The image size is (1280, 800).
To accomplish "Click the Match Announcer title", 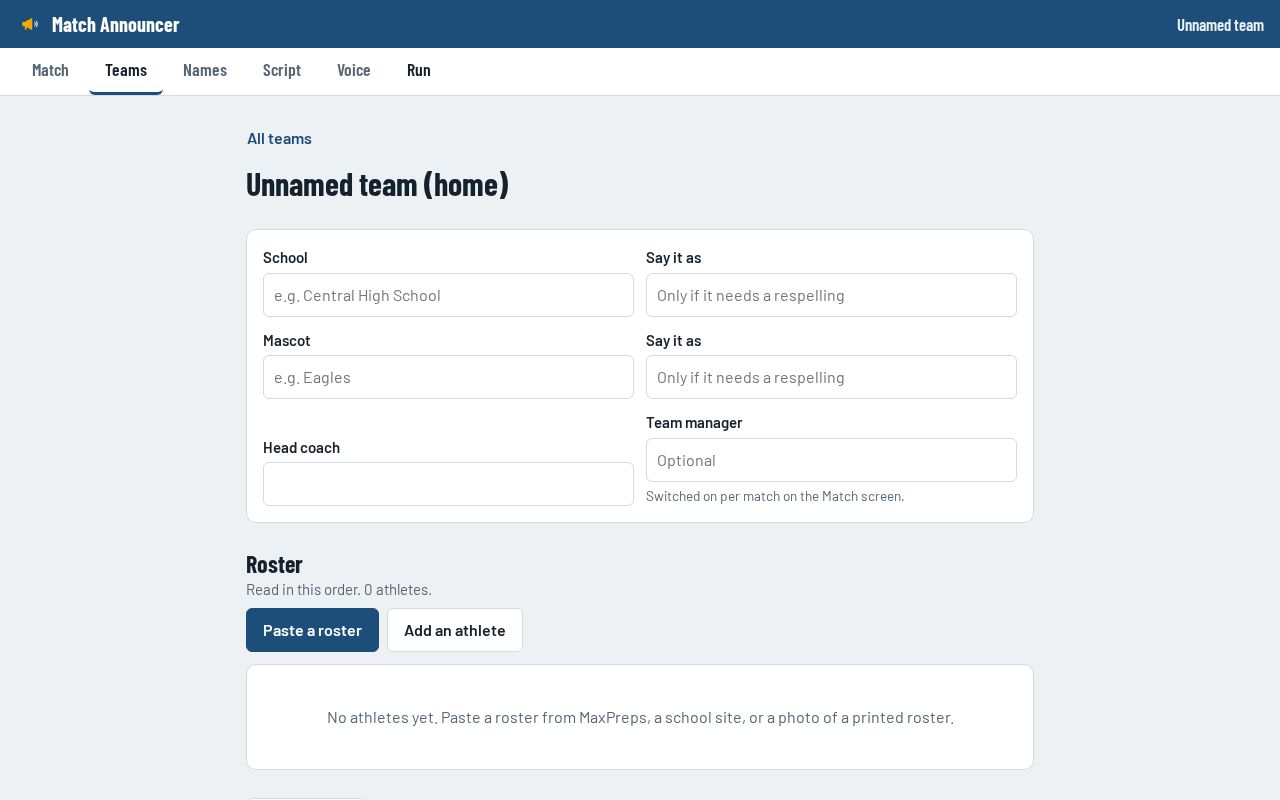I will [x=116, y=25].
